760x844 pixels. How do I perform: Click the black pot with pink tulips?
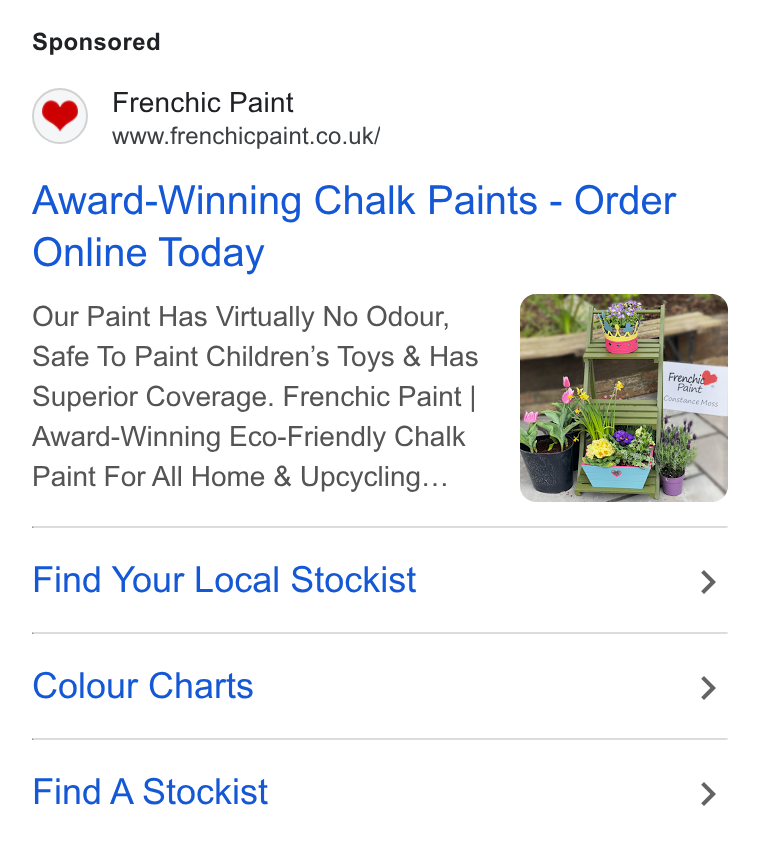[549, 462]
